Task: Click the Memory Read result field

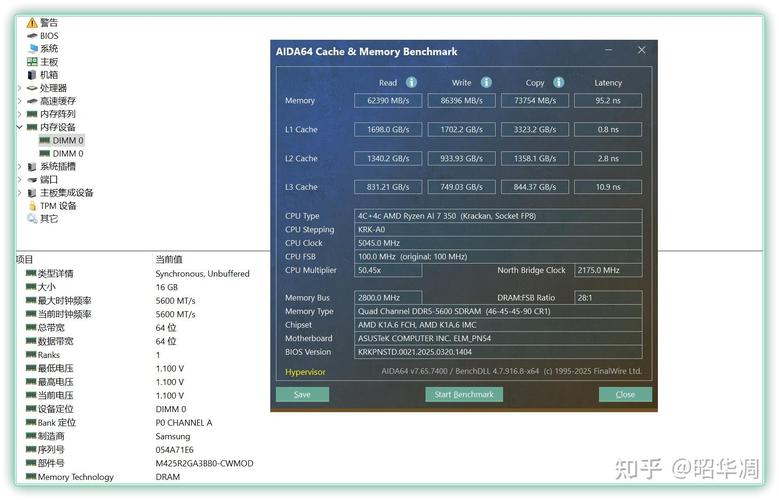Action: pyautogui.click(x=388, y=101)
